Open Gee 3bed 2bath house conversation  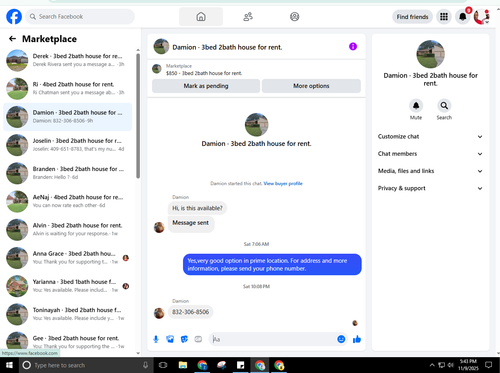coord(68,341)
